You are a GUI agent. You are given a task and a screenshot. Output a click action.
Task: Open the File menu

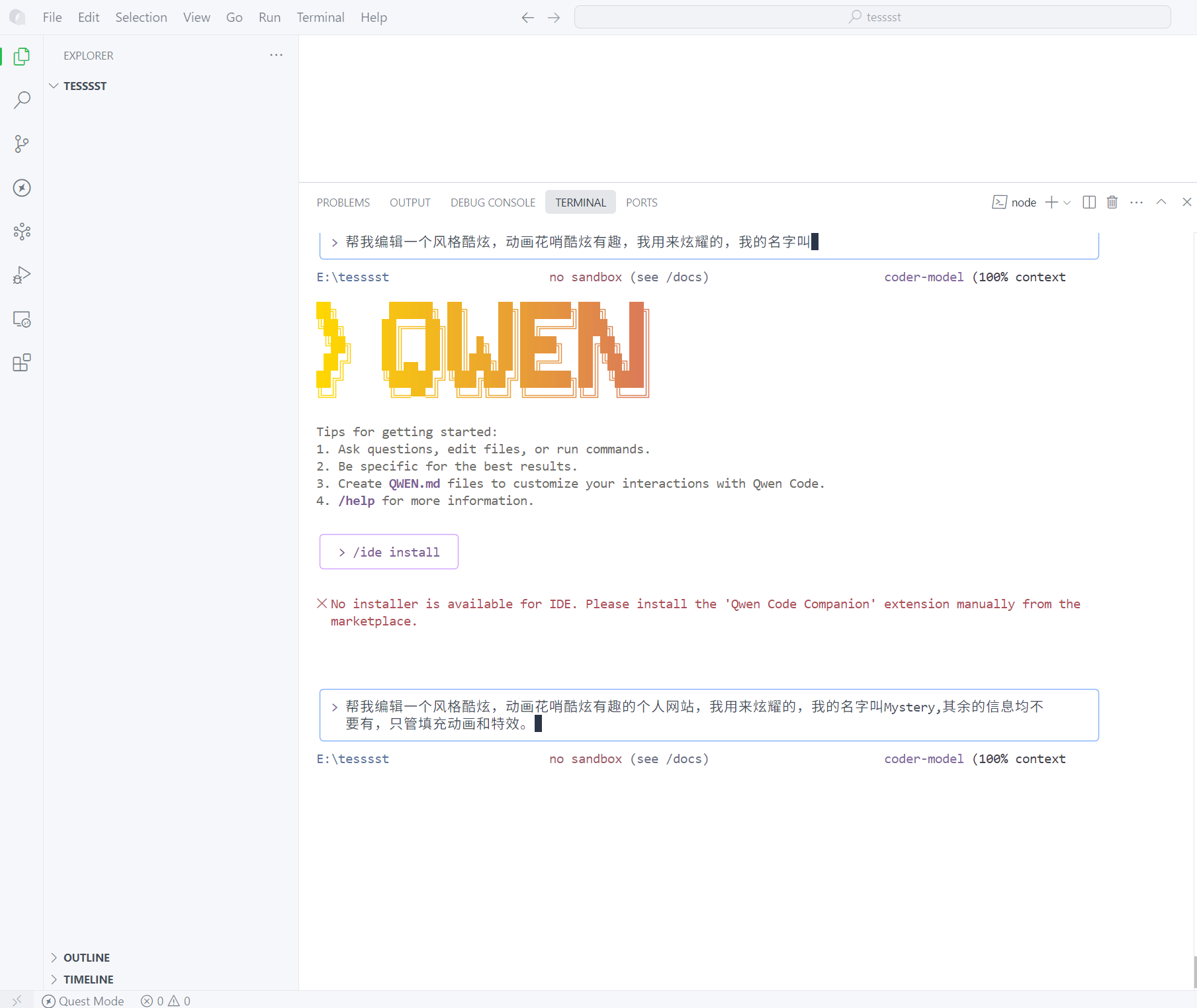[52, 17]
